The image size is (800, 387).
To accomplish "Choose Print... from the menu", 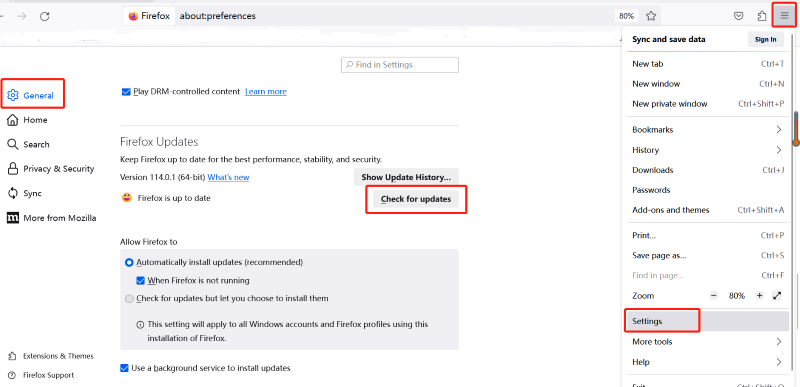I will coord(707,235).
